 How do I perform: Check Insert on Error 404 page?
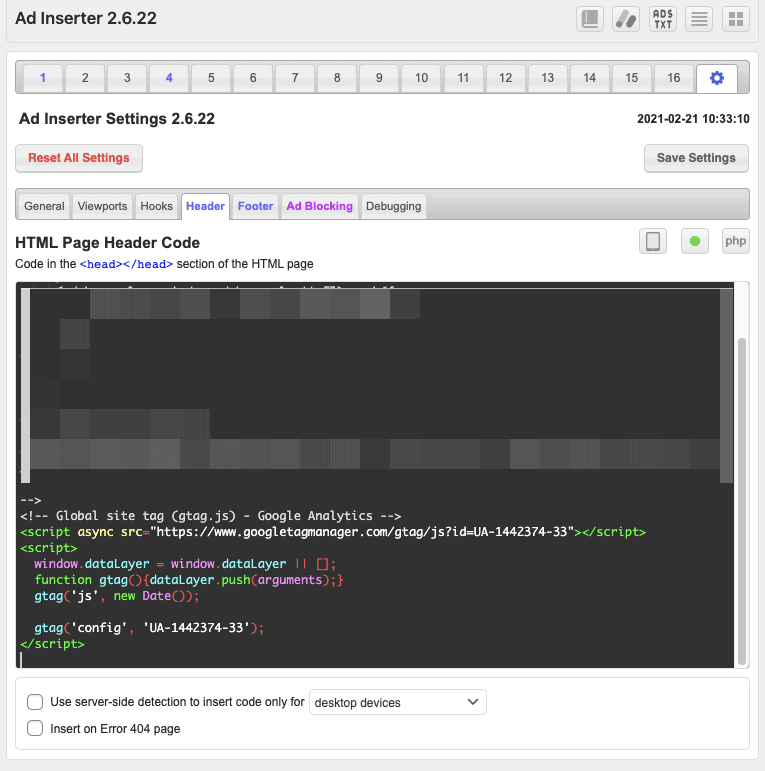coord(35,728)
